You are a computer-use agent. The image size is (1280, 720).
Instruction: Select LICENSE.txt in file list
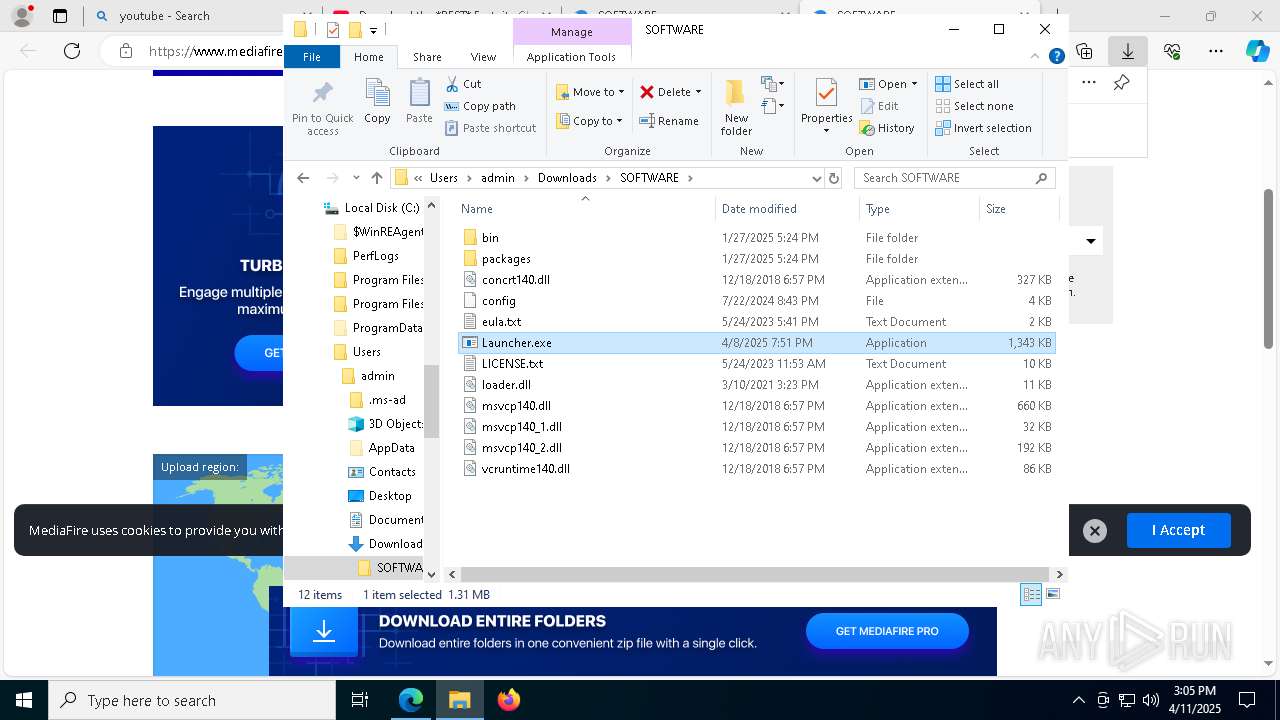pos(756,364)
